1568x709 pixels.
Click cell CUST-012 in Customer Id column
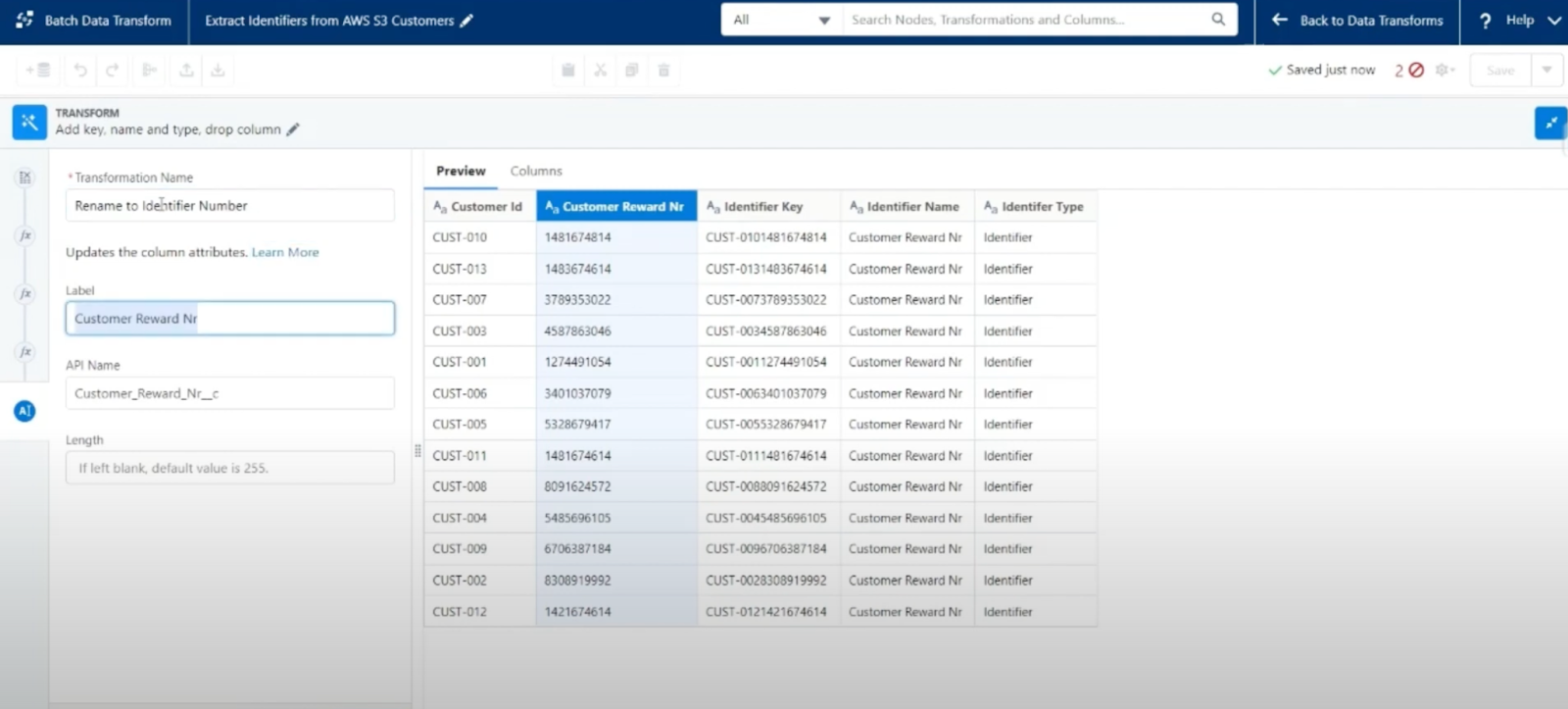[x=480, y=612]
